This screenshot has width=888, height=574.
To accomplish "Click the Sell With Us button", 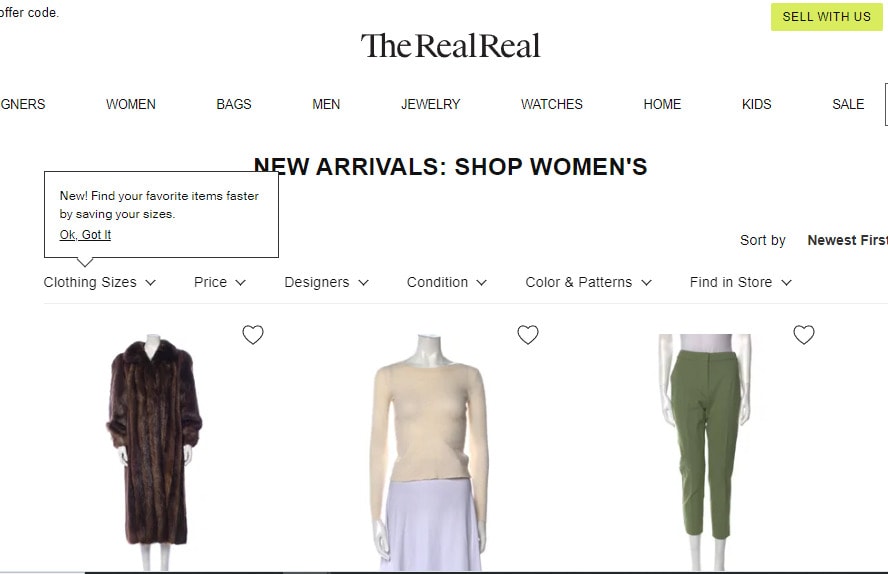I will tap(826, 17).
